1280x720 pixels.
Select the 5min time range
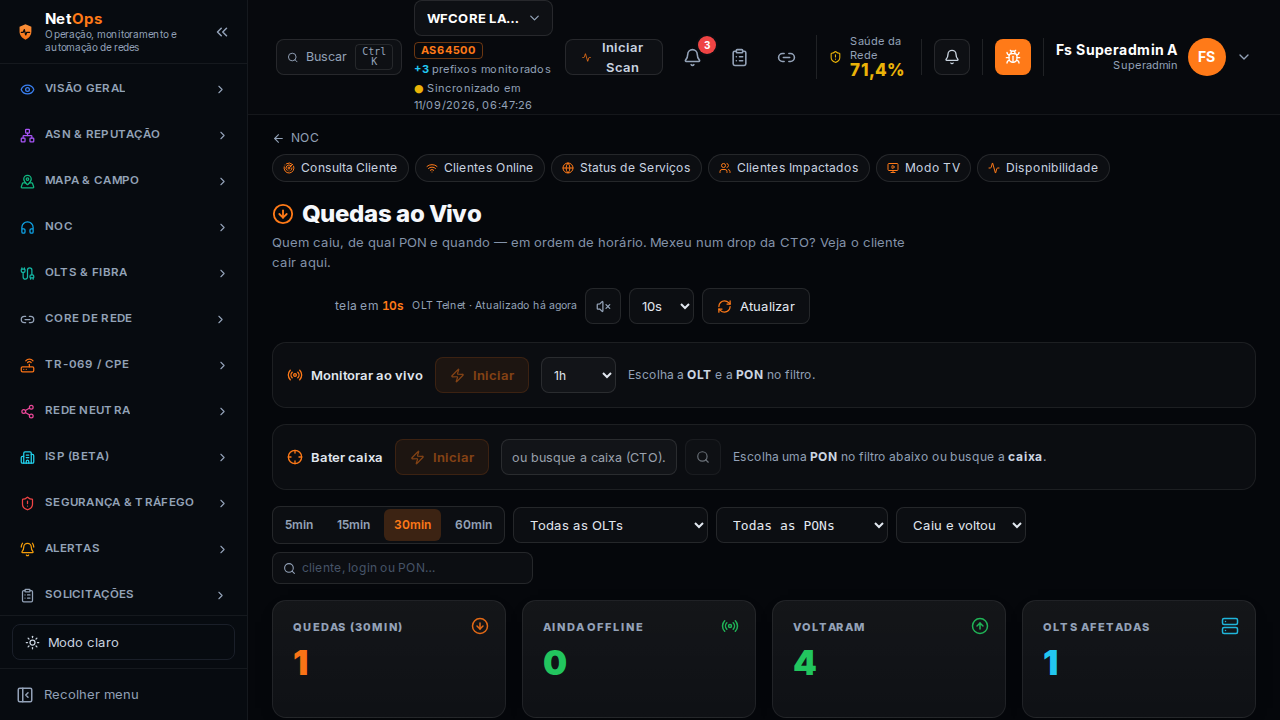coord(299,525)
